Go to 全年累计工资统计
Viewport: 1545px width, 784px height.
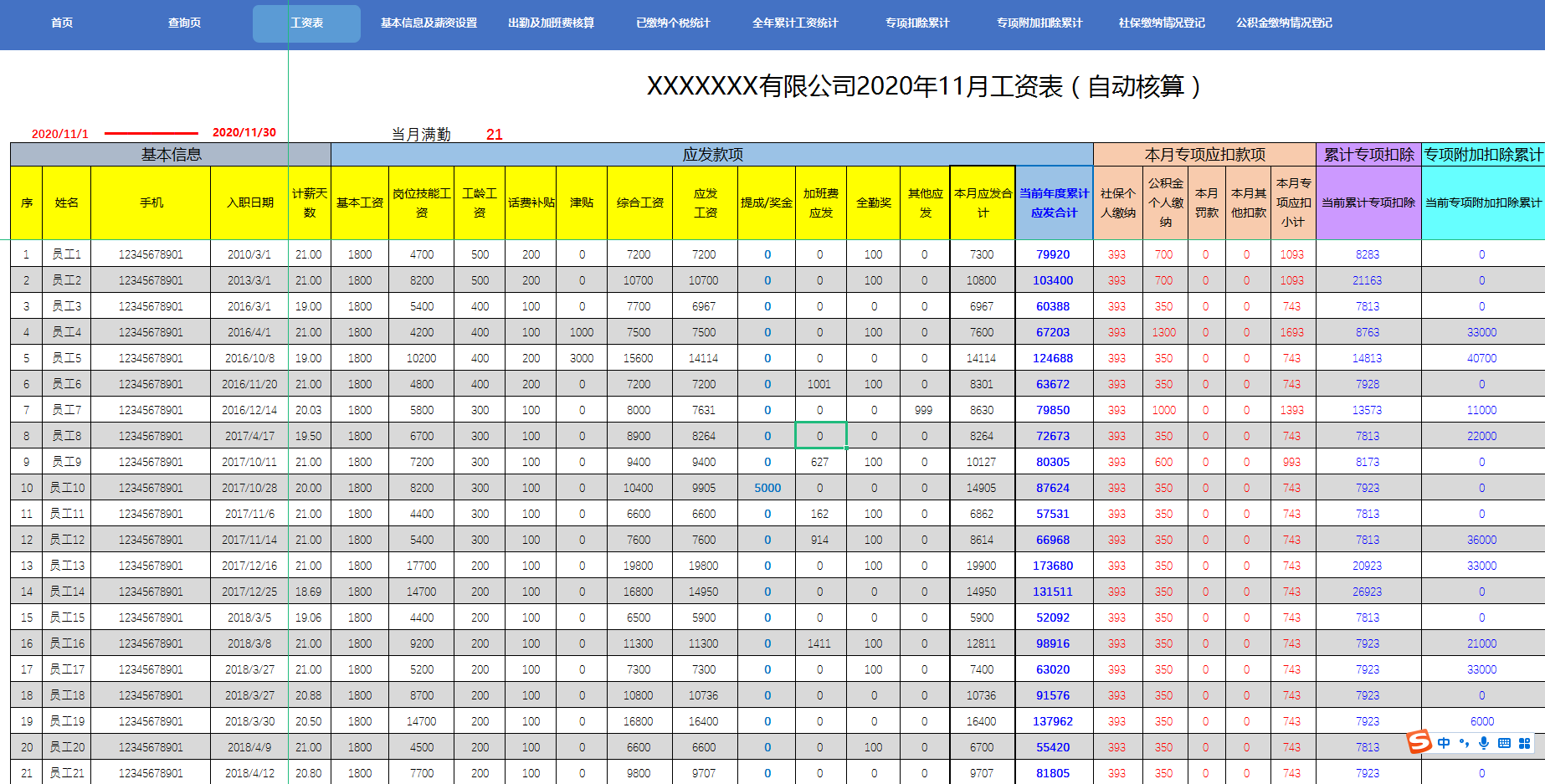click(795, 23)
